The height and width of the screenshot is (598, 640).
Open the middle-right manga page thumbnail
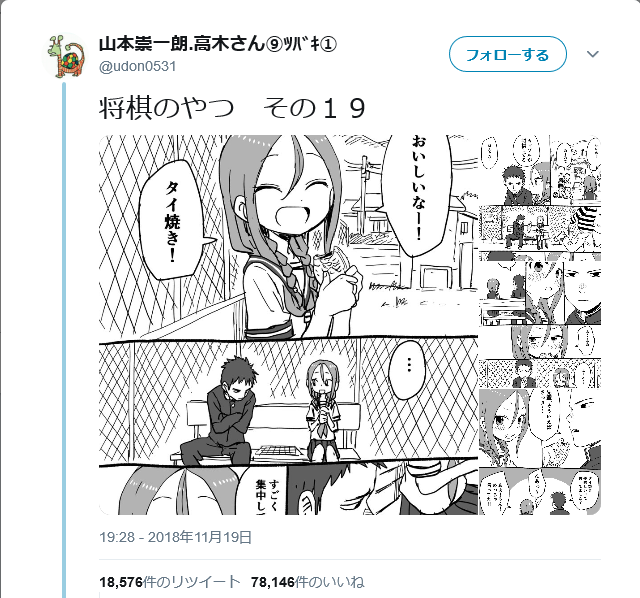click(540, 325)
